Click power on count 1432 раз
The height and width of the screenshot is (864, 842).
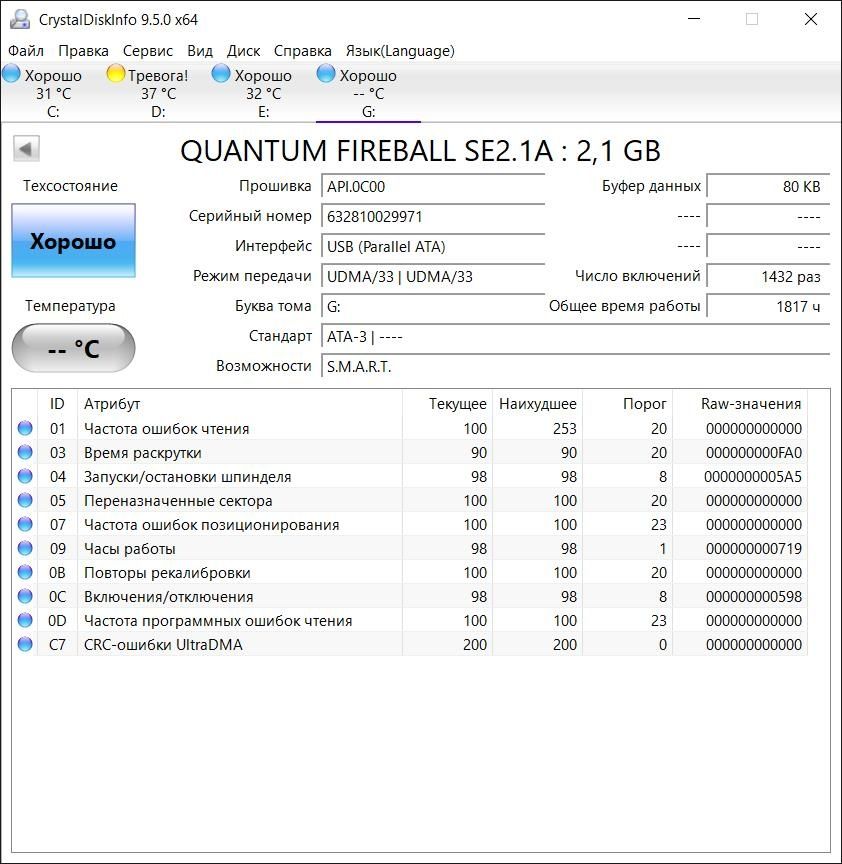point(768,277)
